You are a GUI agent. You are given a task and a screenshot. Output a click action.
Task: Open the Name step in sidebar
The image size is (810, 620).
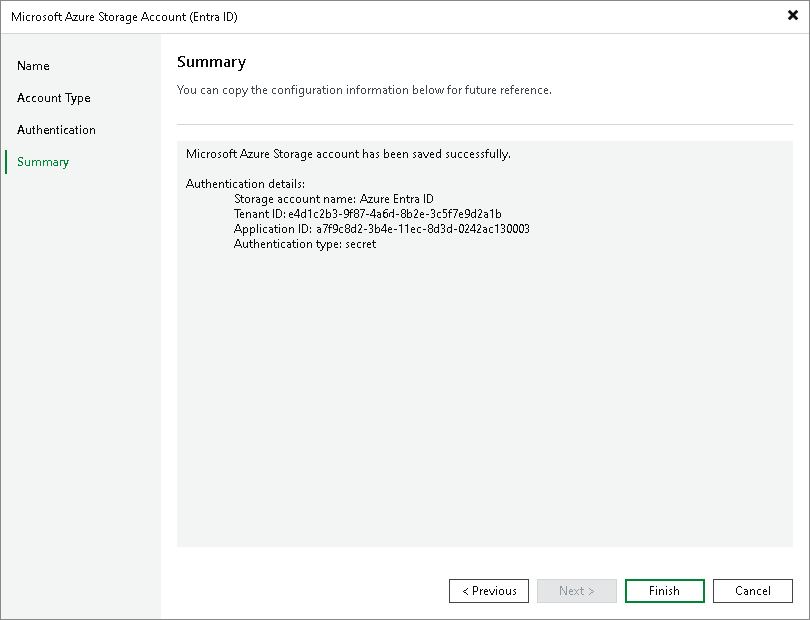point(33,66)
